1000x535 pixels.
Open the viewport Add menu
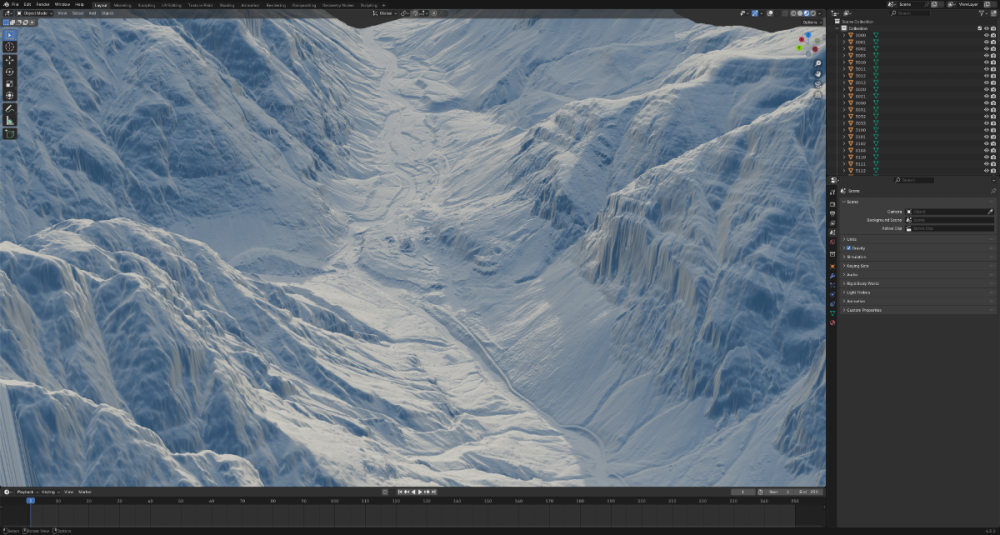92,13
